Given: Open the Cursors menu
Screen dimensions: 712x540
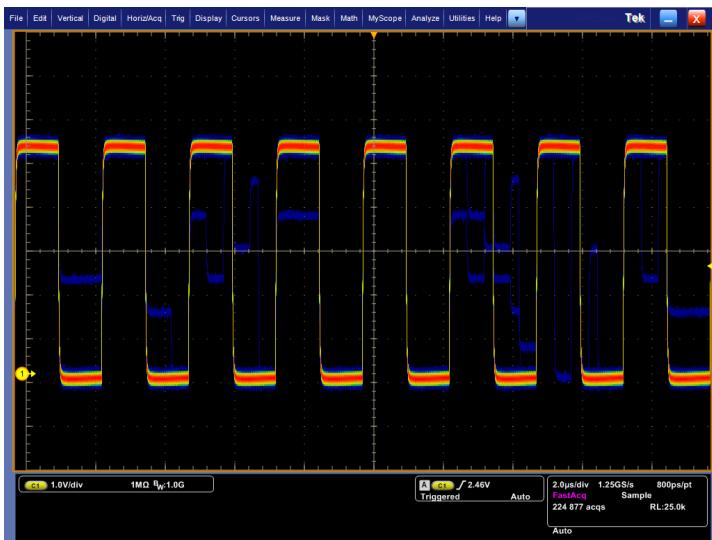Looking at the screenshot, I should pyautogui.click(x=245, y=18).
